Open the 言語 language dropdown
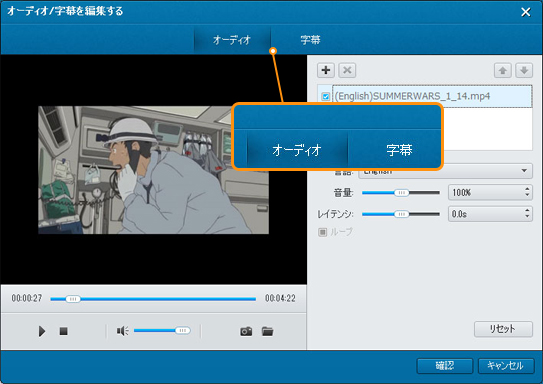The image size is (543, 384). tap(445, 171)
